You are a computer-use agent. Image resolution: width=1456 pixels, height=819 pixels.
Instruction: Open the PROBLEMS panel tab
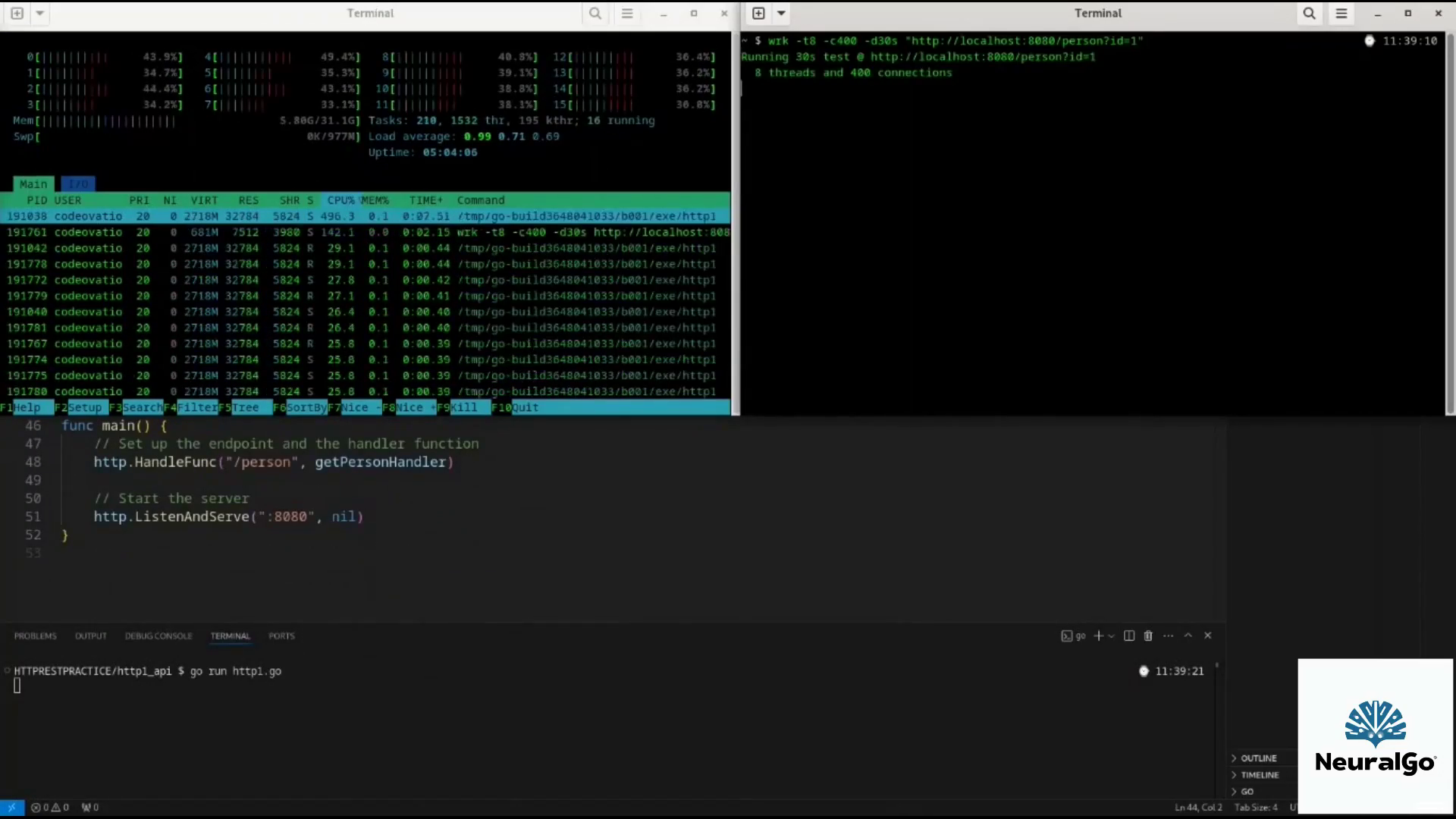(x=35, y=635)
